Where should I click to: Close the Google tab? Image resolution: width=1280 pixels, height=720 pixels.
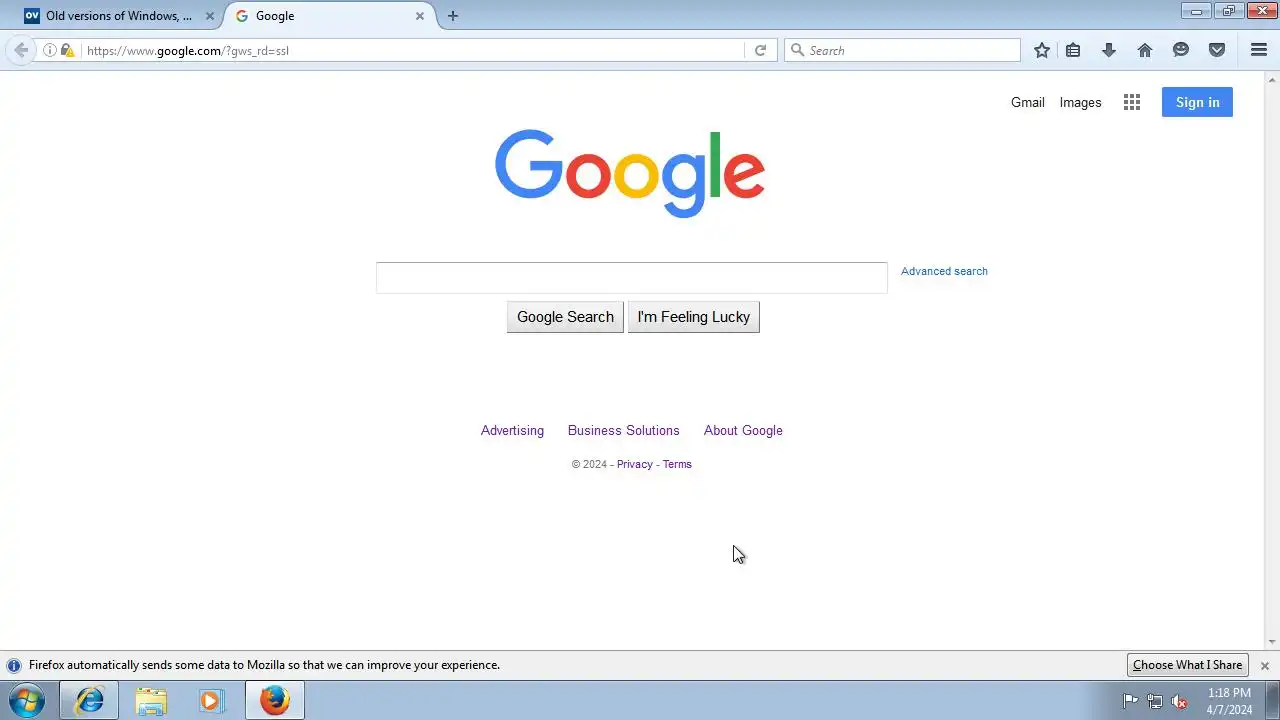coord(420,16)
